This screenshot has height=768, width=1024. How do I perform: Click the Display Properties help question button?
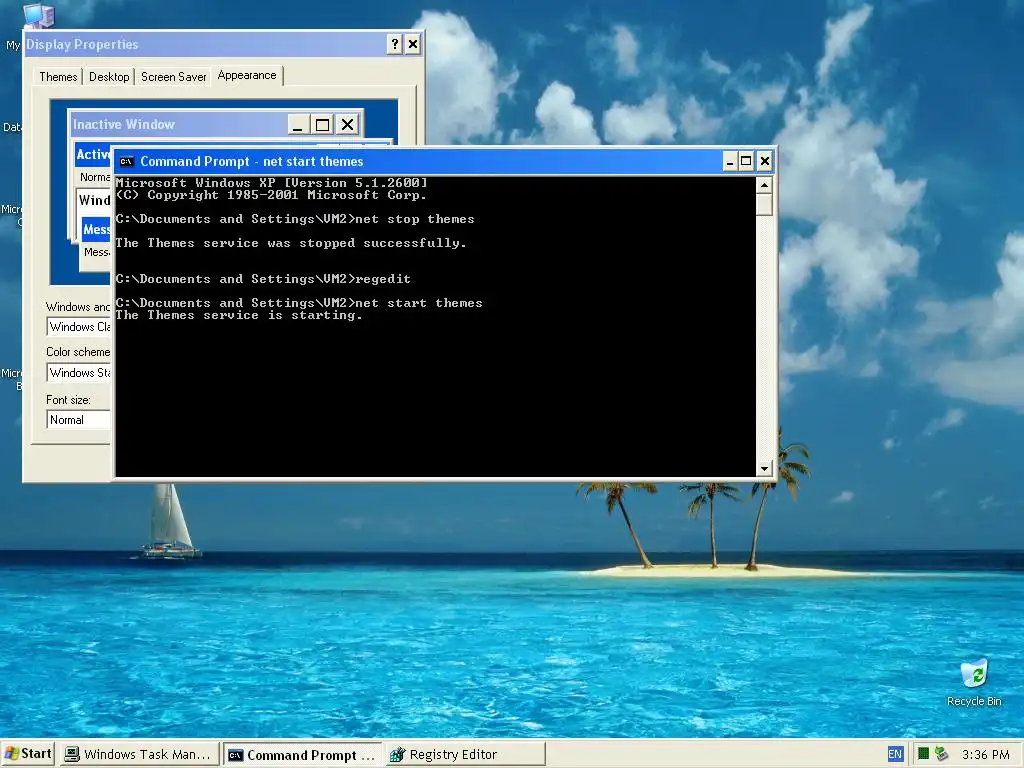[x=394, y=44]
